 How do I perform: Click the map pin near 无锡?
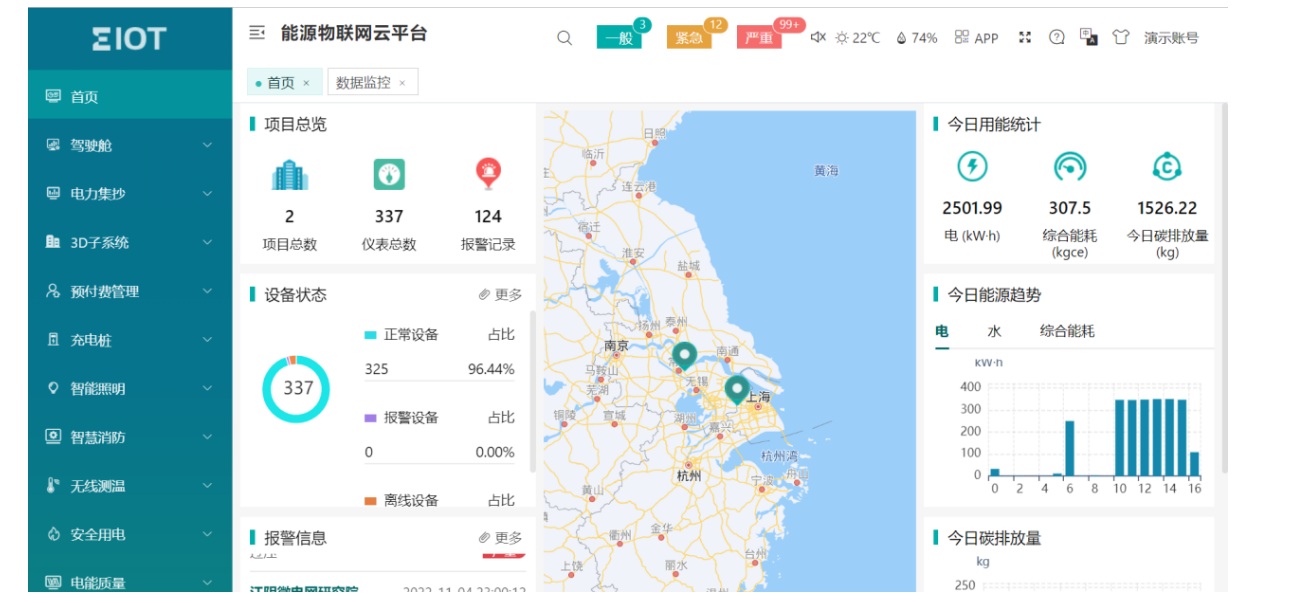point(684,356)
